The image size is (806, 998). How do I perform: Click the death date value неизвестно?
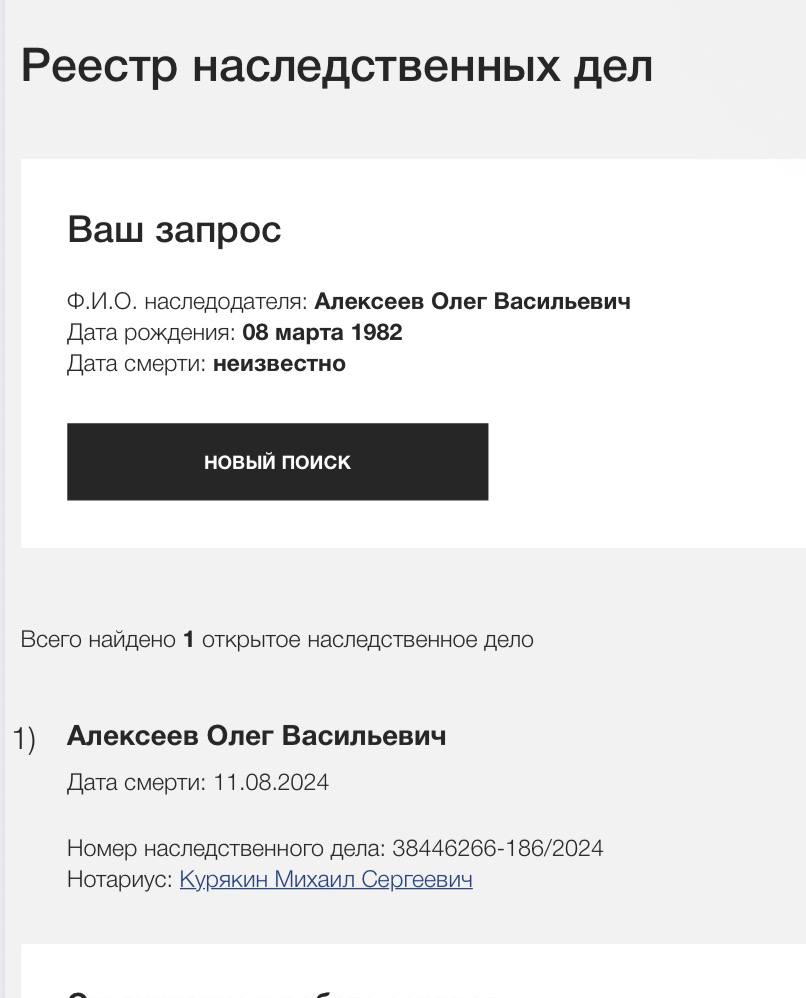[x=279, y=364]
